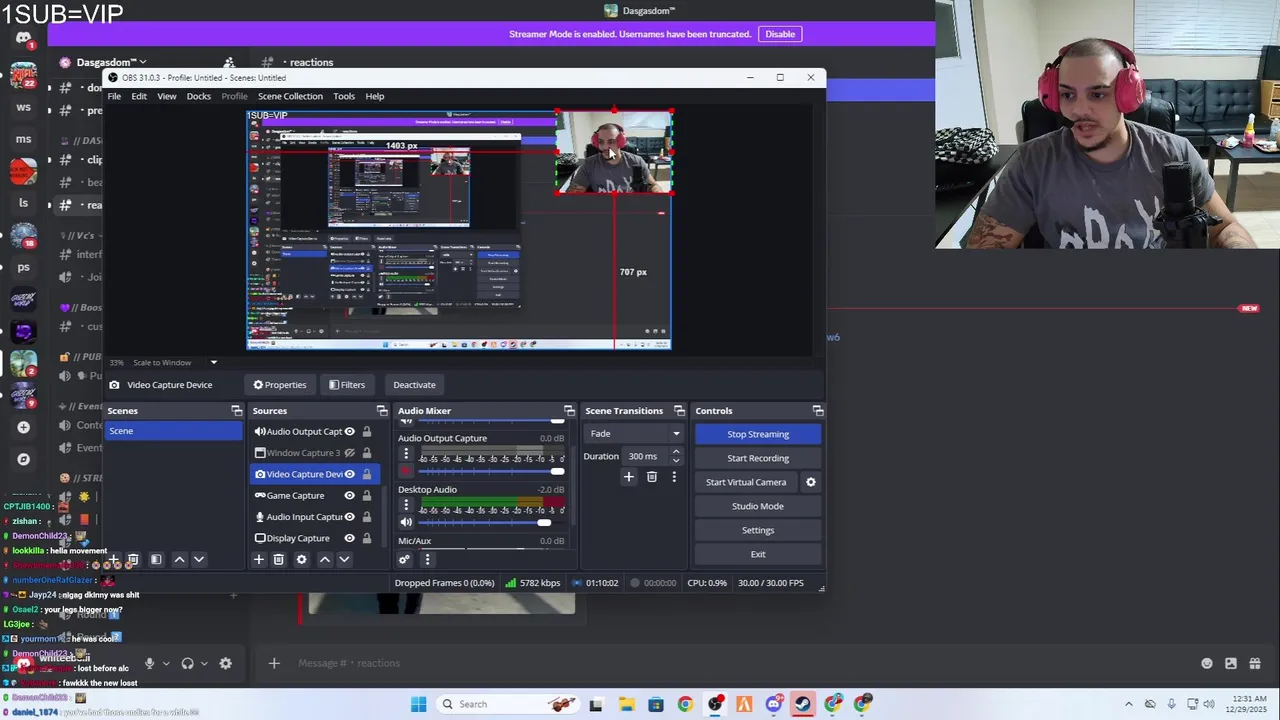
Task: Click Stop Streaming button
Action: pos(758,434)
